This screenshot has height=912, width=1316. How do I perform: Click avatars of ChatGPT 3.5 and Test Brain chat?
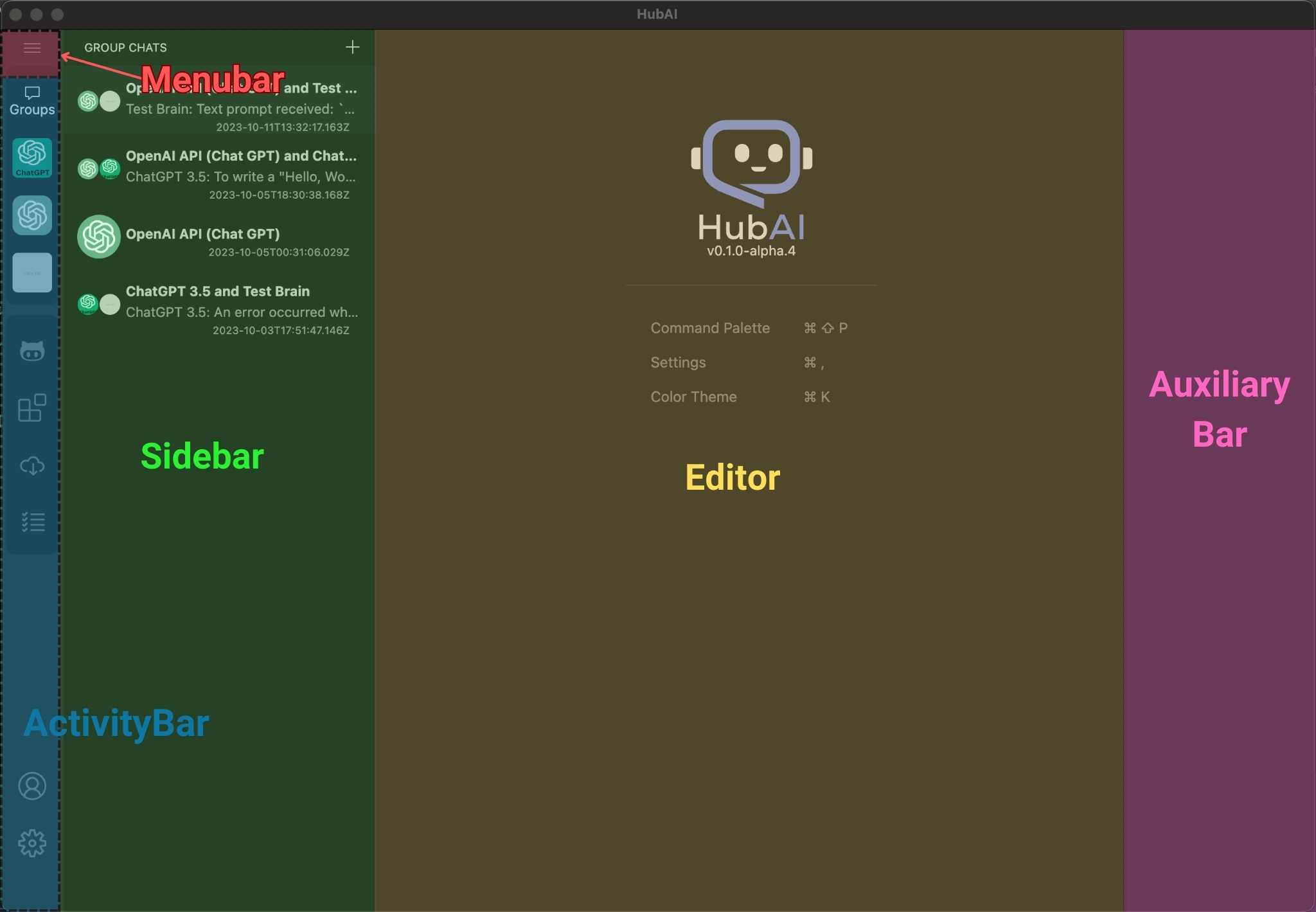coord(98,304)
